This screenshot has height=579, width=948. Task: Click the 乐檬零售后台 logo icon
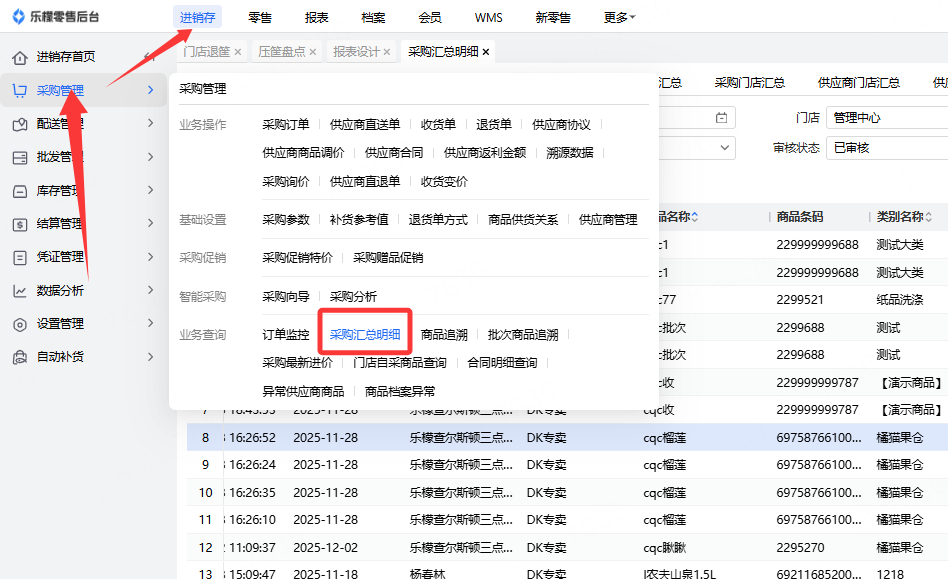pos(18,17)
